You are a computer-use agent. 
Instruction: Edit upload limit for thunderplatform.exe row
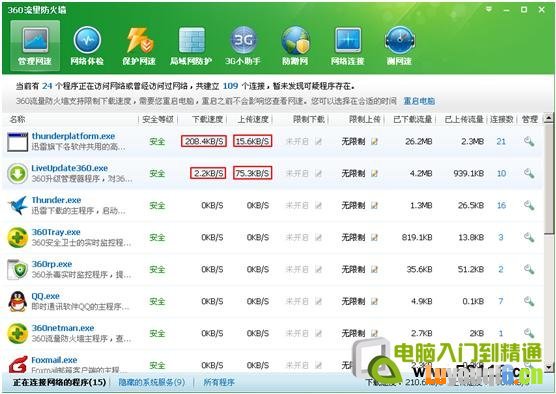374,141
